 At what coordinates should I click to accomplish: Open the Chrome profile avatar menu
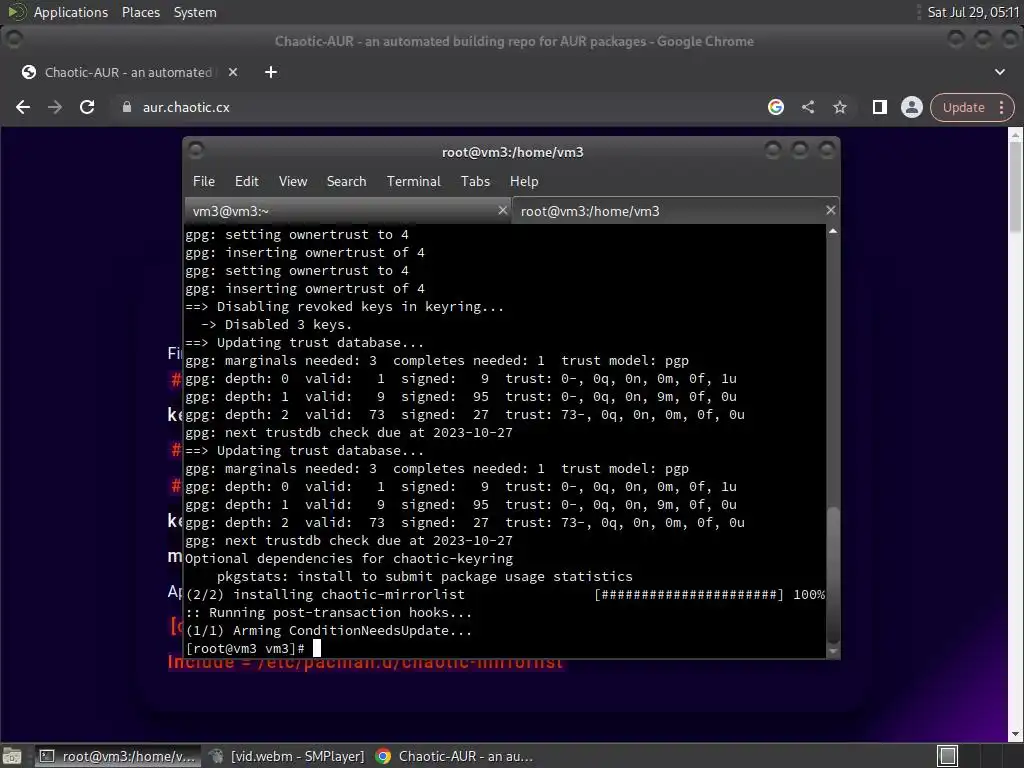[912, 107]
